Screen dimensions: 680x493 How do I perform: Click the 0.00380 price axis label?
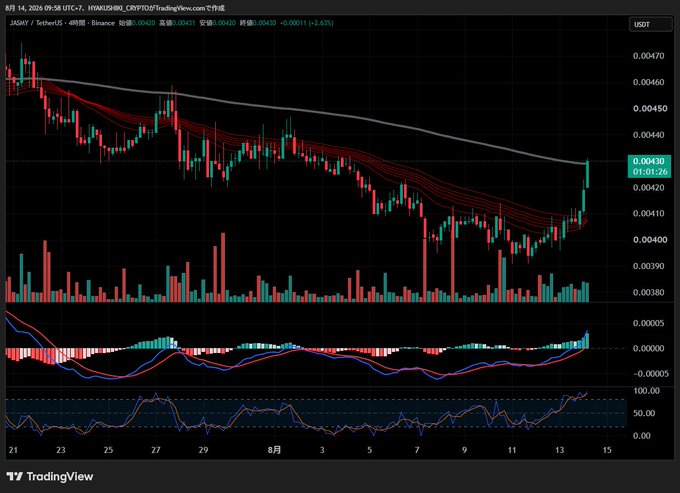pyautogui.click(x=648, y=292)
